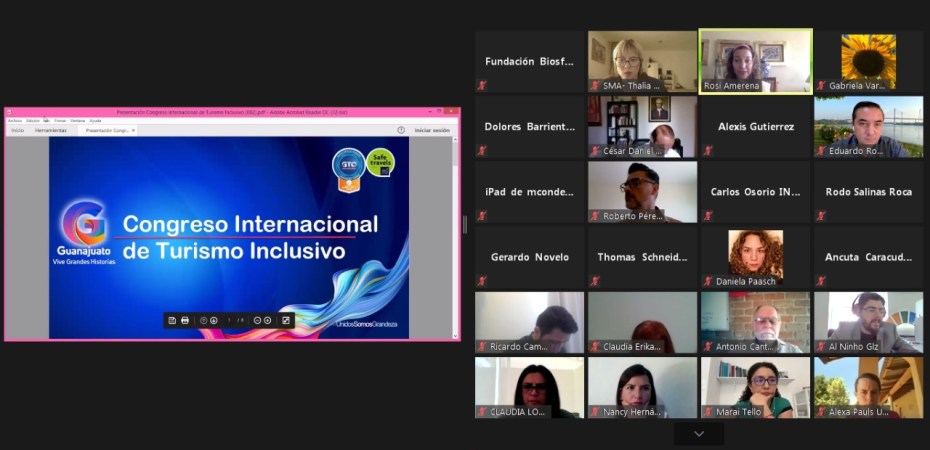Screen dimensions: 930x450
Task: Open the help question mark icon
Action: click(x=401, y=130)
